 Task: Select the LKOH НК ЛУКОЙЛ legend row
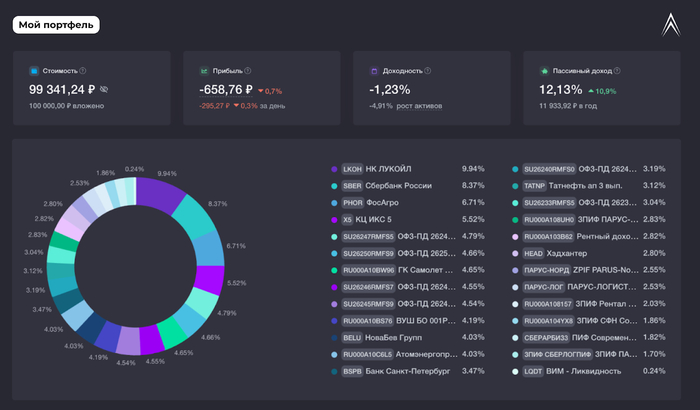coord(398,169)
